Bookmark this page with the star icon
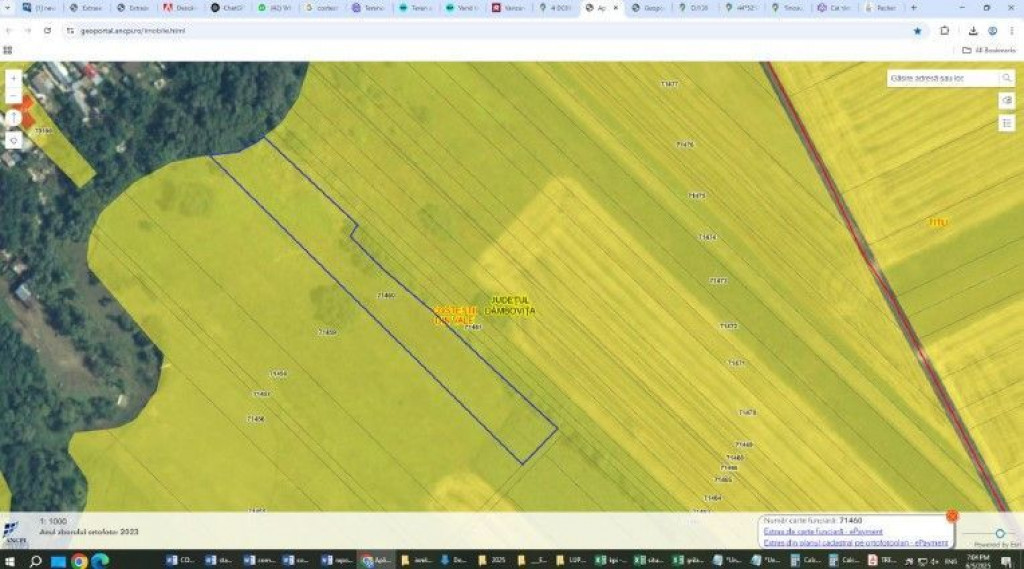1024x569 pixels. (x=917, y=31)
